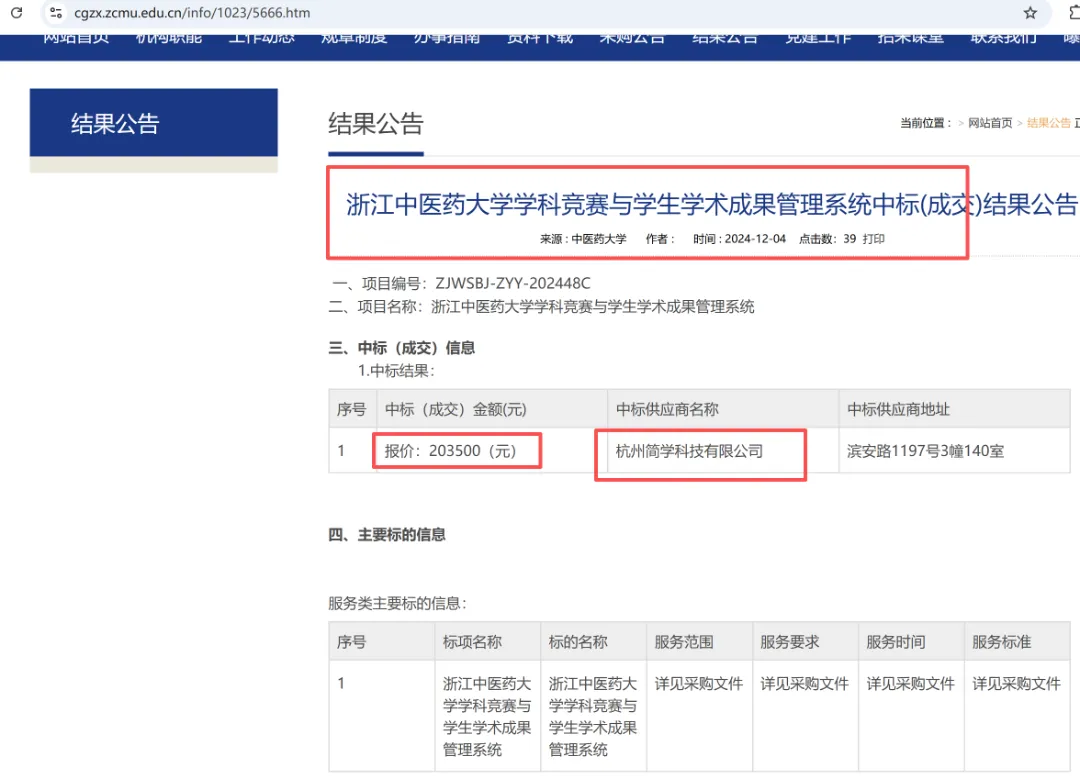This screenshot has height=779, width=1080.
Task: Select the 结果公告 sidebar banner
Action: (154, 123)
